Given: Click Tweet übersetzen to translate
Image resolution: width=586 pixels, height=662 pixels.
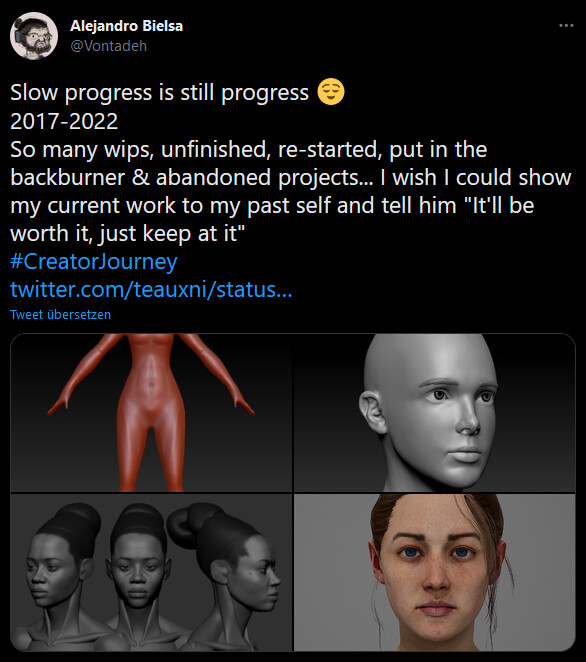Looking at the screenshot, I should pyautogui.click(x=60, y=315).
